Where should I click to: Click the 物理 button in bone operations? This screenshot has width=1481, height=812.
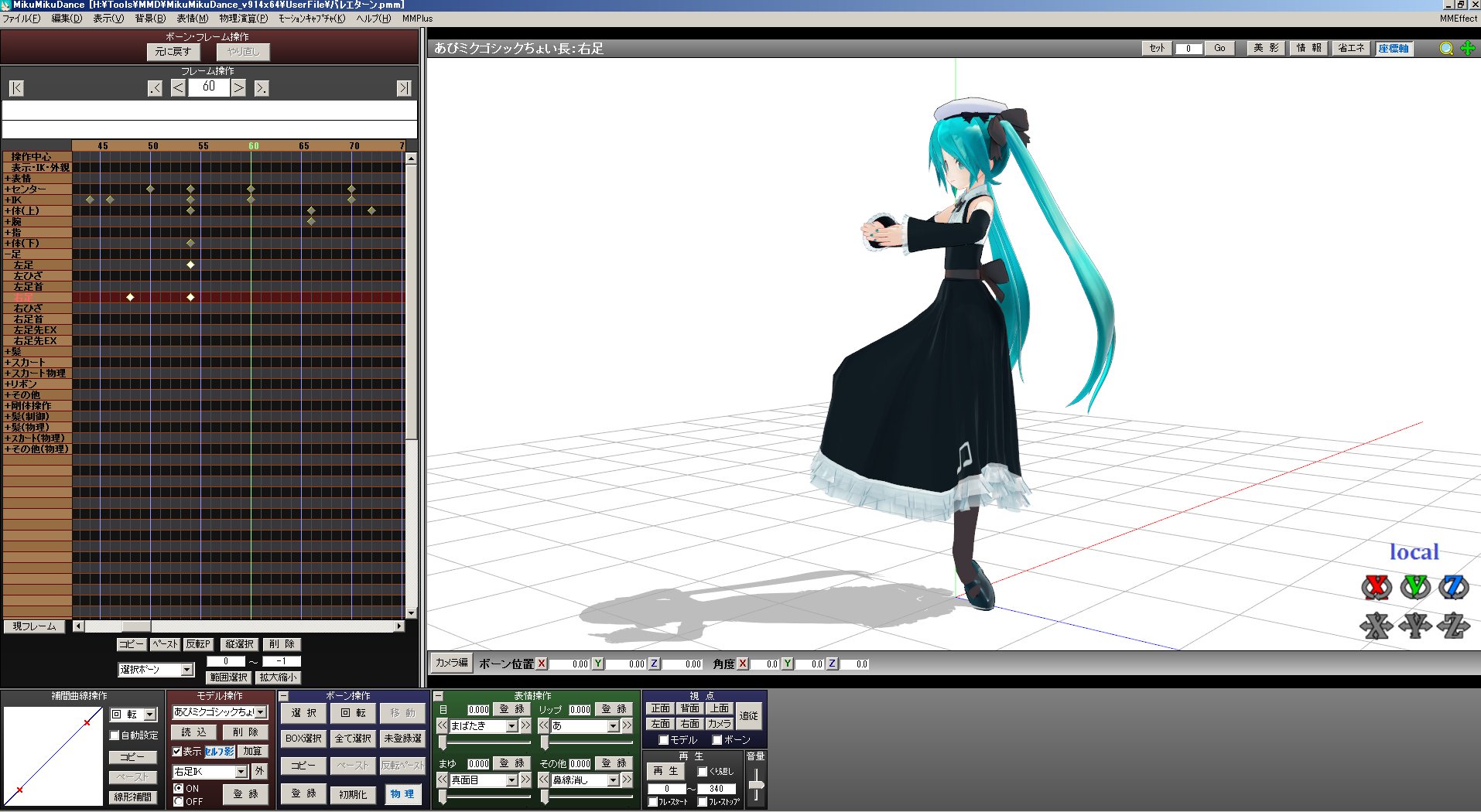pos(402,794)
